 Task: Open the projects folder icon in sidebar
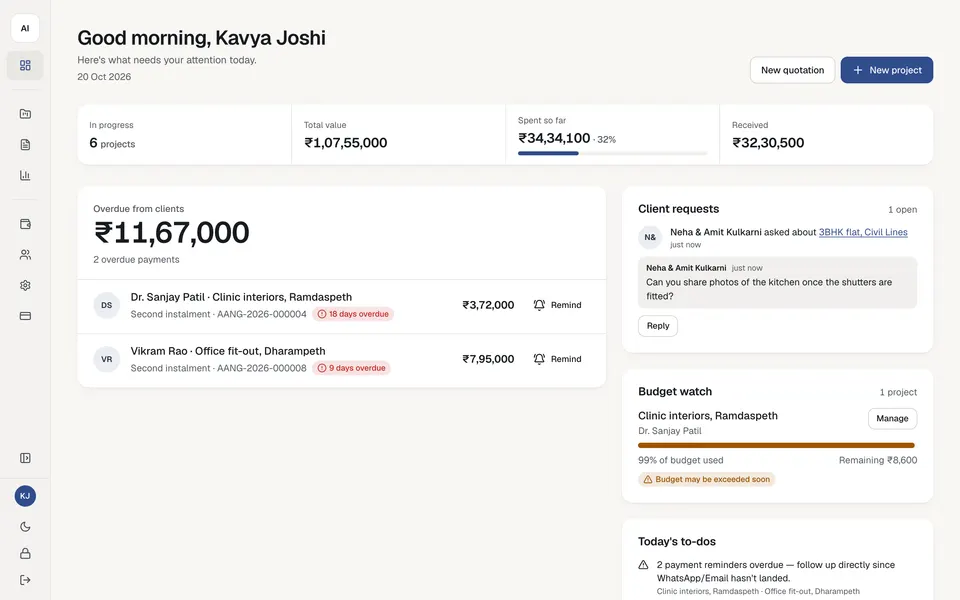pyautogui.click(x=25, y=114)
